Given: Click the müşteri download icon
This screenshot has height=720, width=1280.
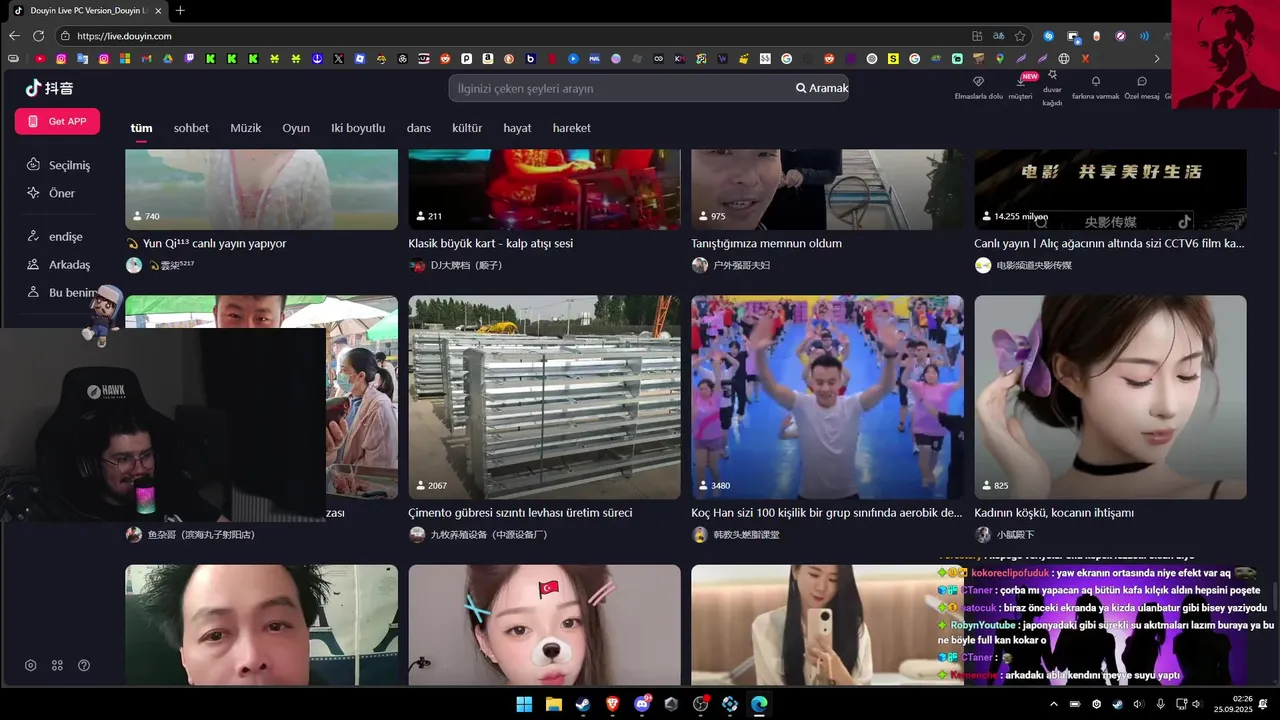Looking at the screenshot, I should coord(1020,82).
